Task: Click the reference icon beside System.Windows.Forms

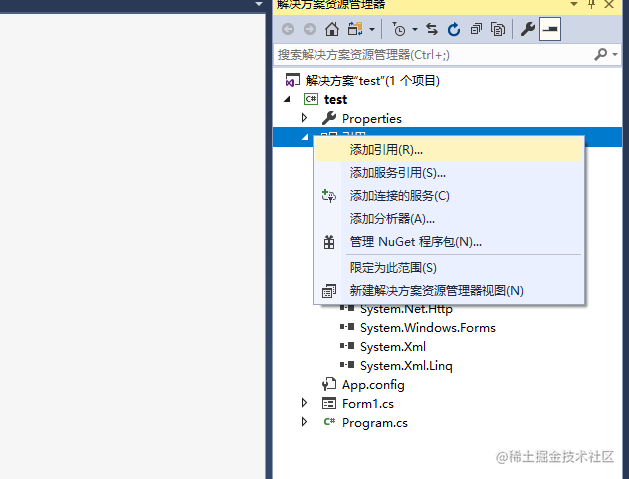Action: tap(347, 327)
